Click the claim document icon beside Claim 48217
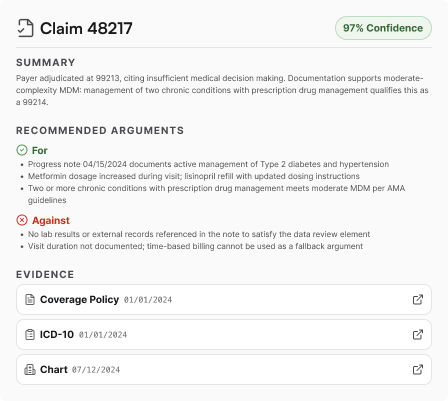Image resolution: width=448 pixels, height=401 pixels. pos(25,28)
